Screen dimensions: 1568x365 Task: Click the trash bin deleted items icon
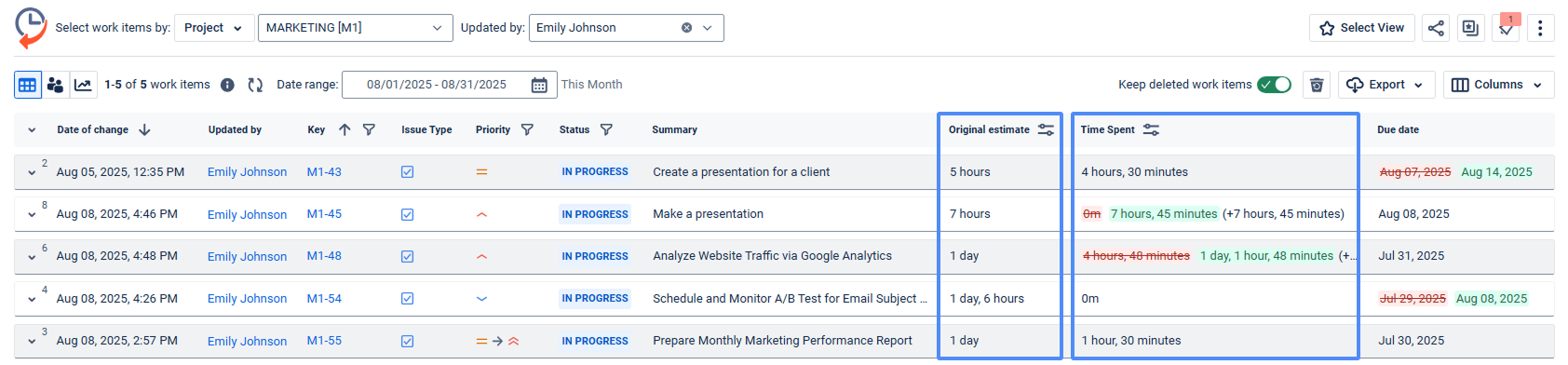click(x=1317, y=85)
